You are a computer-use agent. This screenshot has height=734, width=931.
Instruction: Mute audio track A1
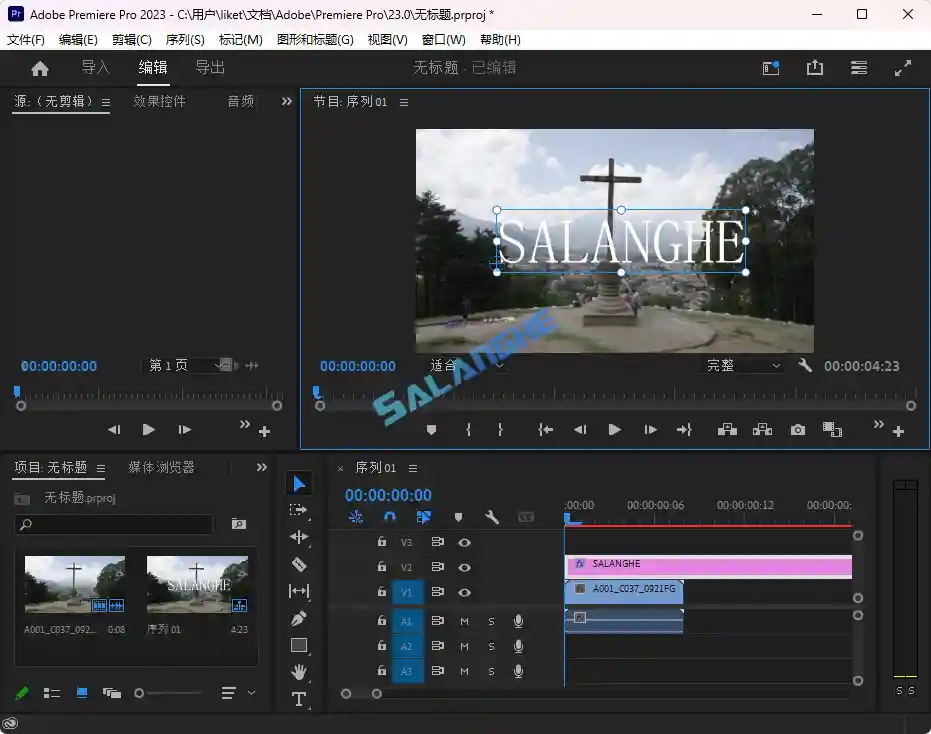[x=464, y=620]
